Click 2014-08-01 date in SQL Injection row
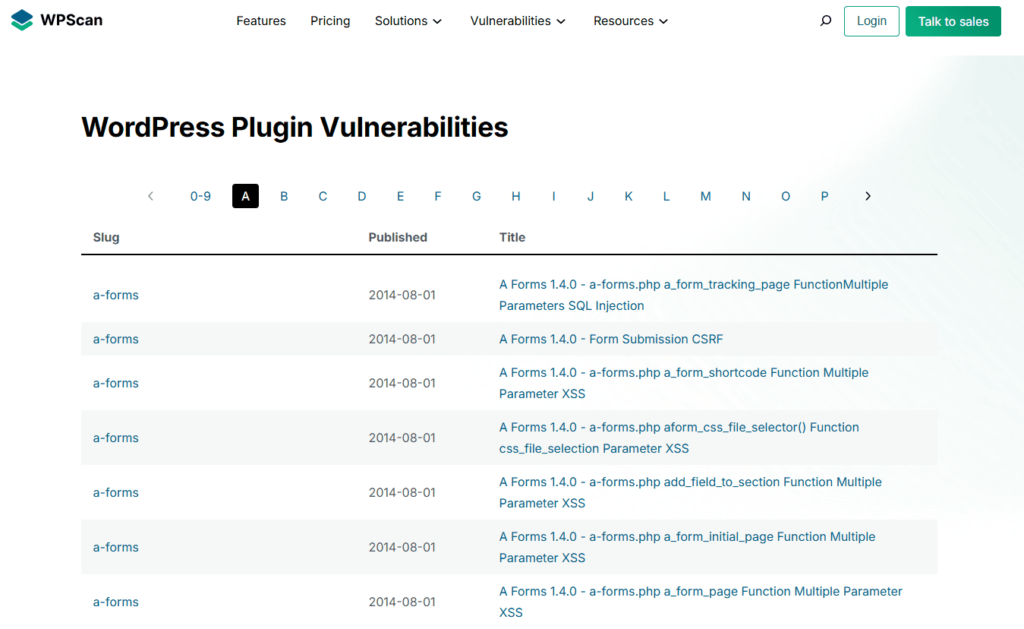Screen dimensions: 1024x629 click(x=402, y=295)
